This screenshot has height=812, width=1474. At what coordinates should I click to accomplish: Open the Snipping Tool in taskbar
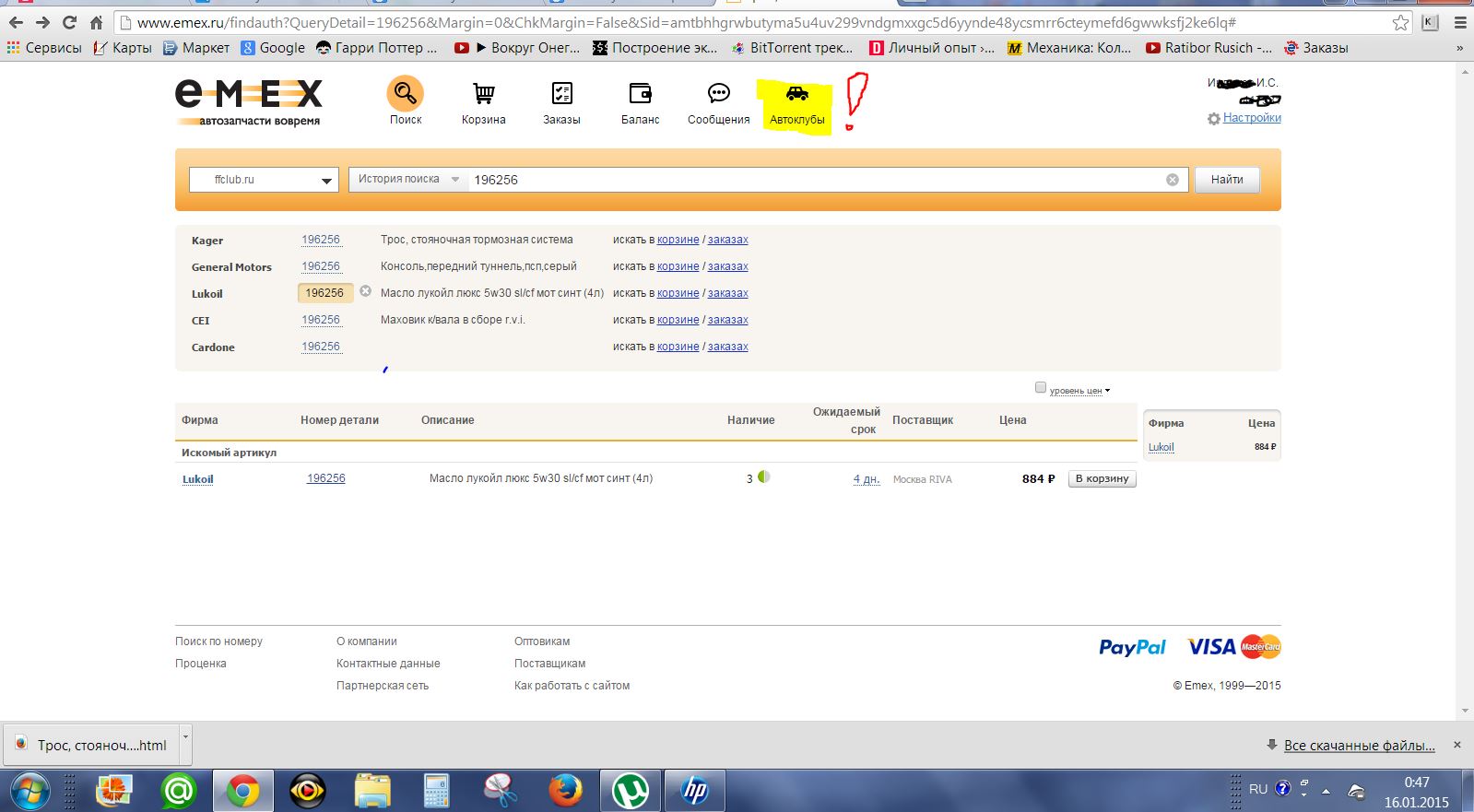(501, 791)
